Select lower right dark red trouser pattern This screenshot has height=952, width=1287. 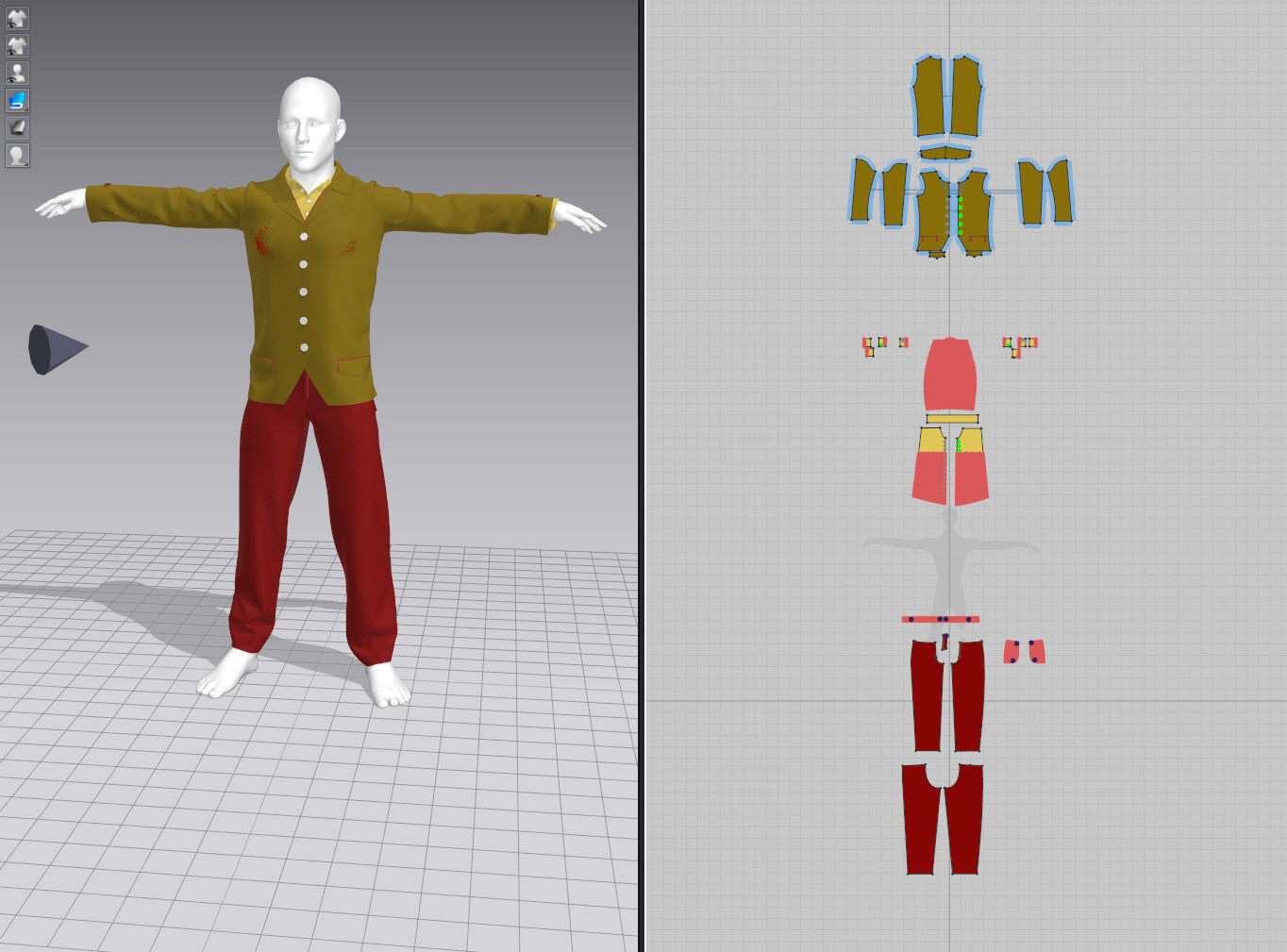click(x=964, y=821)
